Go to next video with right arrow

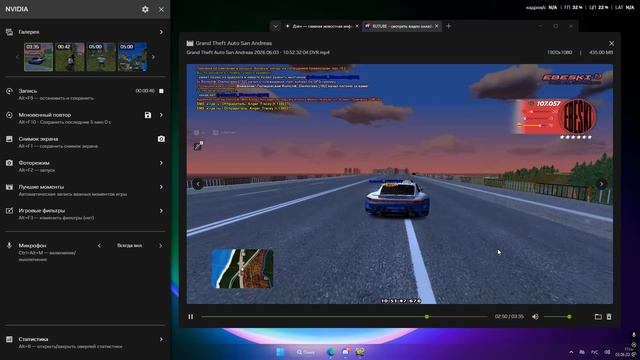coord(602,184)
